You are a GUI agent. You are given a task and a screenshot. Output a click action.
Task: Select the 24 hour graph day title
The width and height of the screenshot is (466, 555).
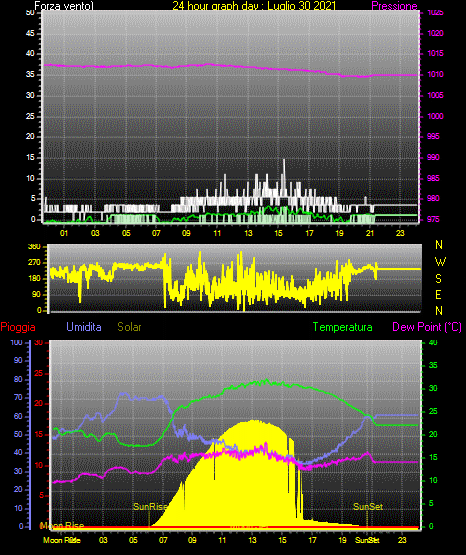[254, 6]
